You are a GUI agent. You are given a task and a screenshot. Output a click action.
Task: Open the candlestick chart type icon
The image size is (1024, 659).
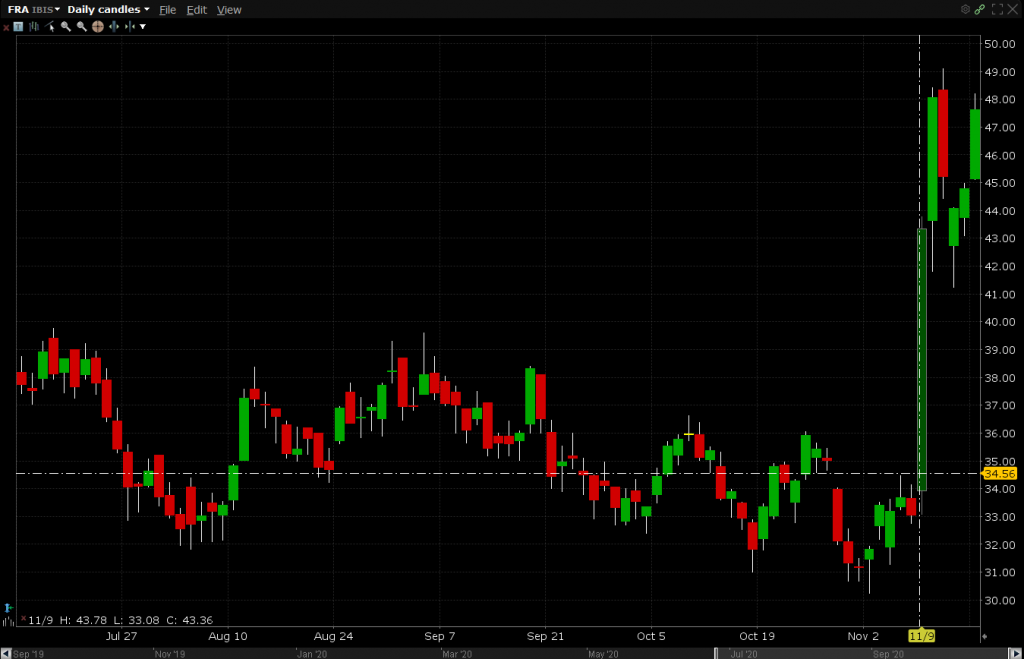click(x=34, y=26)
